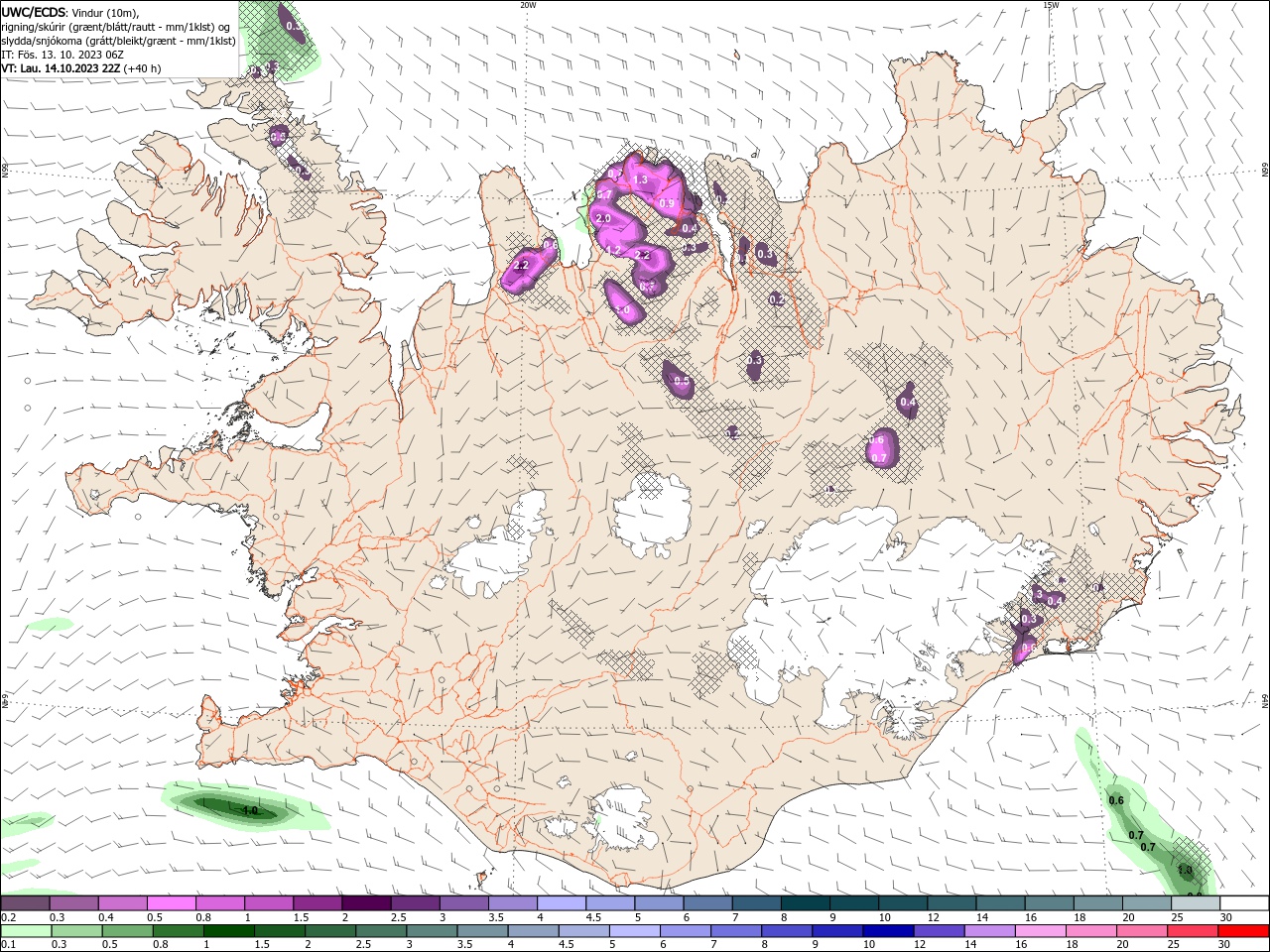Click the bright pink 0.5 swatch in the snow scale
The image size is (1270, 952).
(x=171, y=903)
